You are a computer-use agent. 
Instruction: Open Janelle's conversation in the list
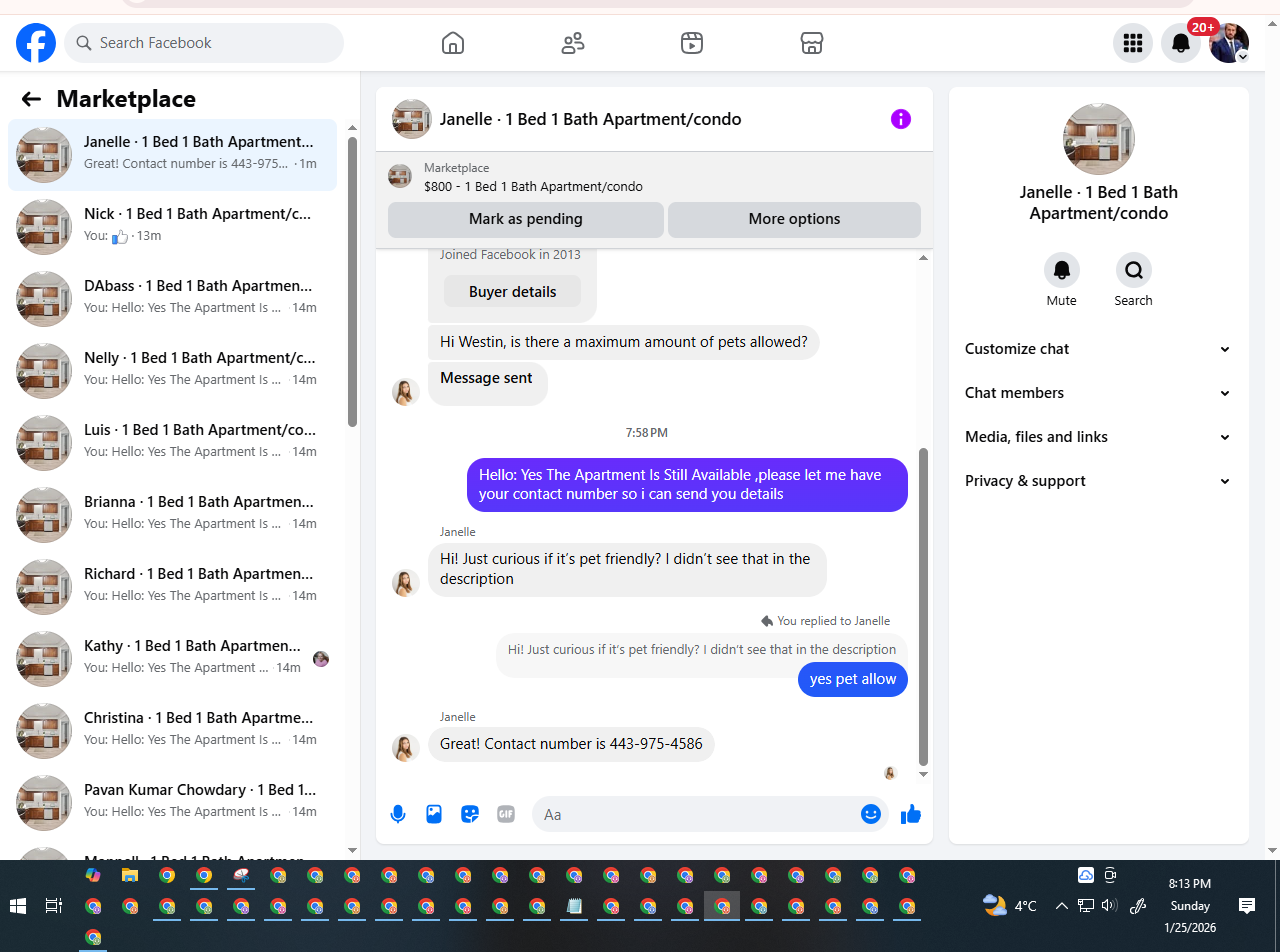pyautogui.click(x=172, y=155)
